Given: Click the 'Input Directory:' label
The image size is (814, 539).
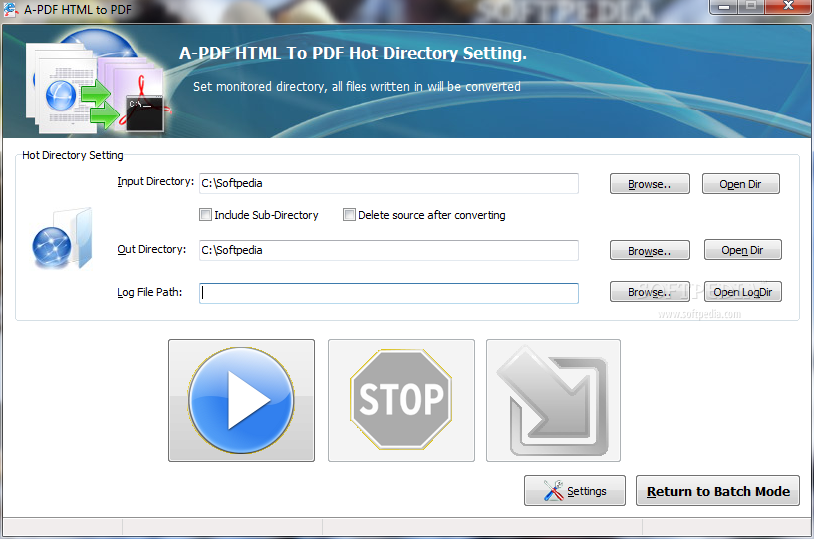Looking at the screenshot, I should 155,181.
